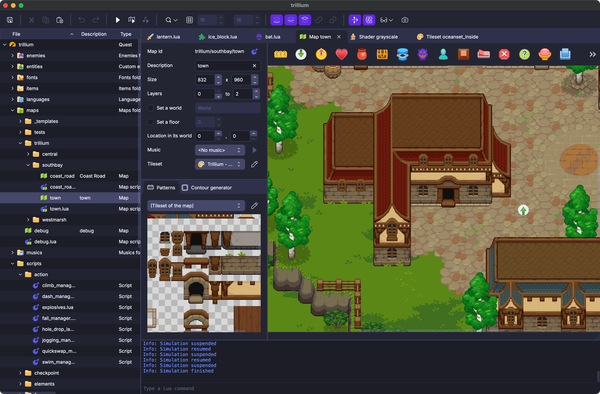Click the Paste clipboard icon
This screenshot has height=394, width=600.
point(59,20)
